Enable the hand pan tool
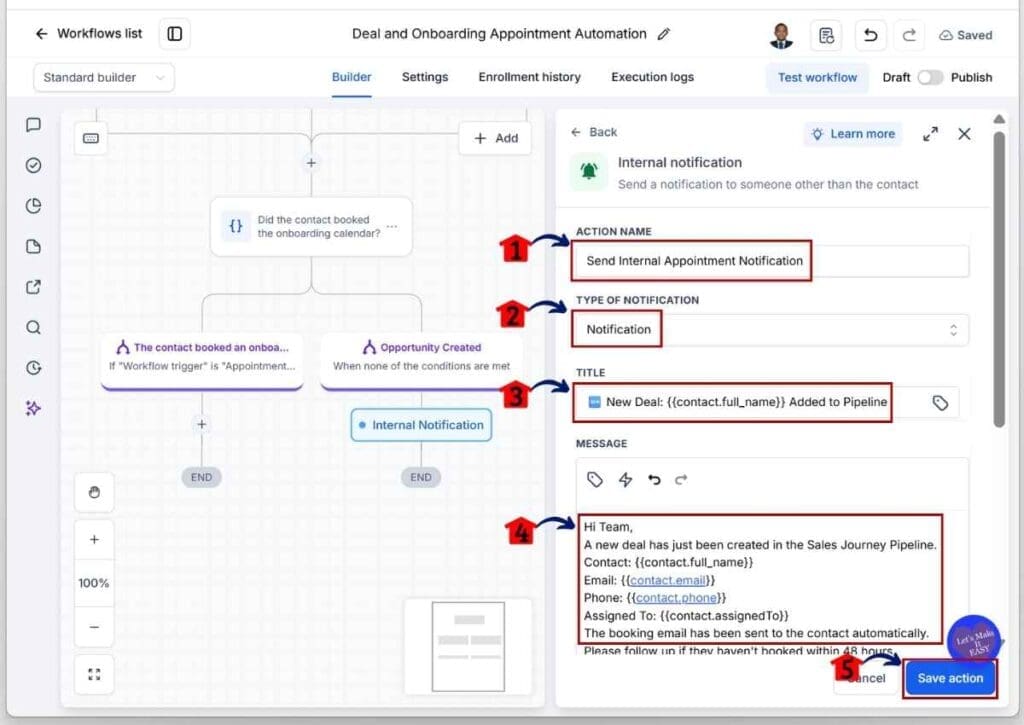 94,492
